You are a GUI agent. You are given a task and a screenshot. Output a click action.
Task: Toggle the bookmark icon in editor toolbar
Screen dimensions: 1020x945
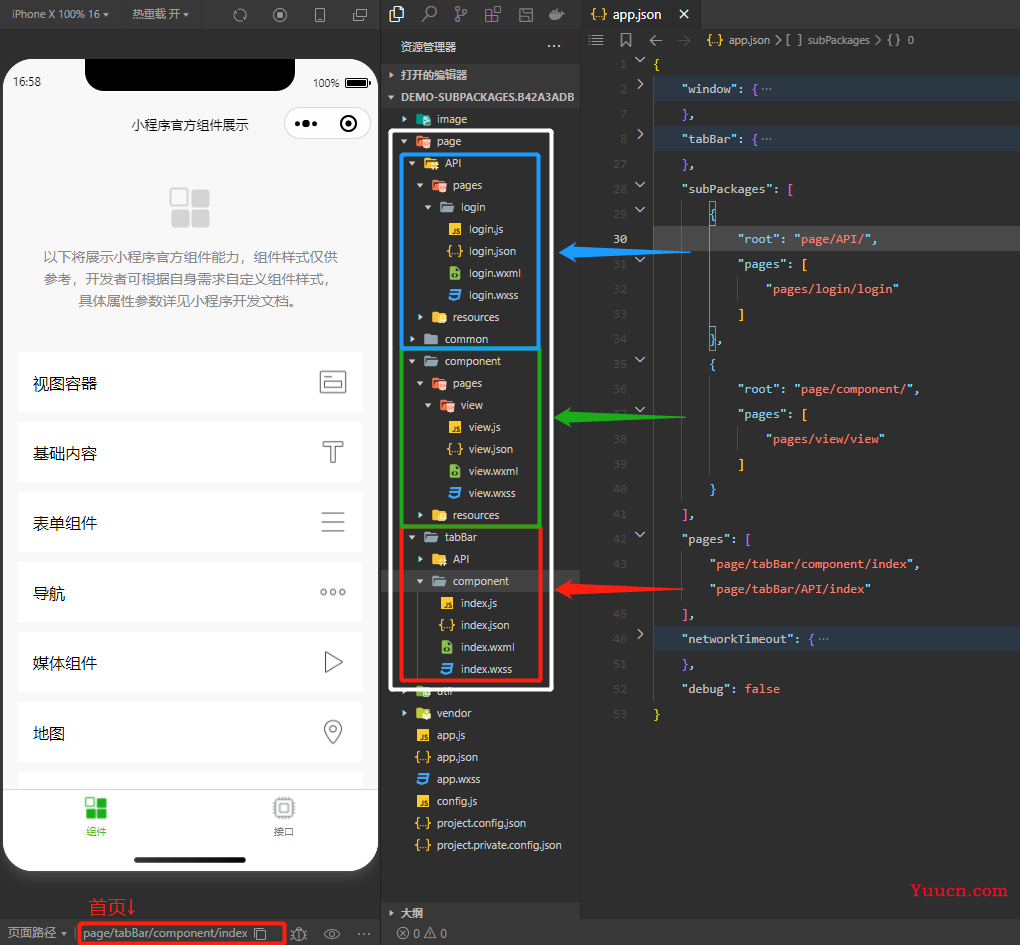tap(626, 40)
